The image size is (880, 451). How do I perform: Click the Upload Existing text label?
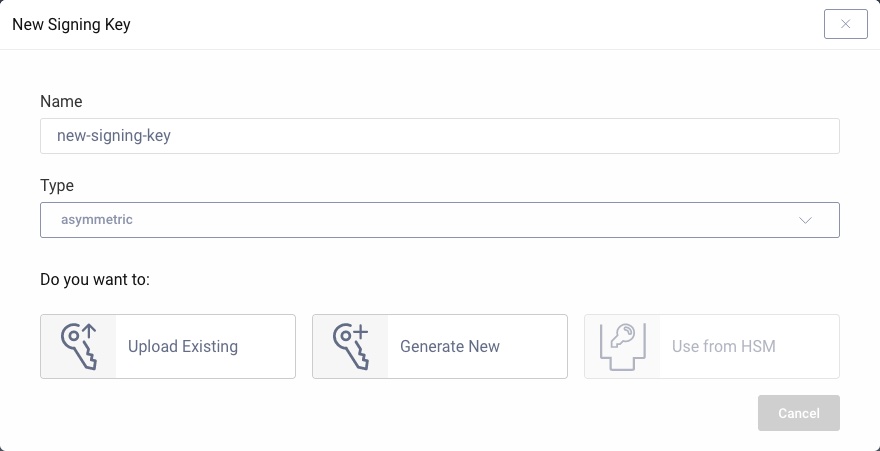coord(183,347)
